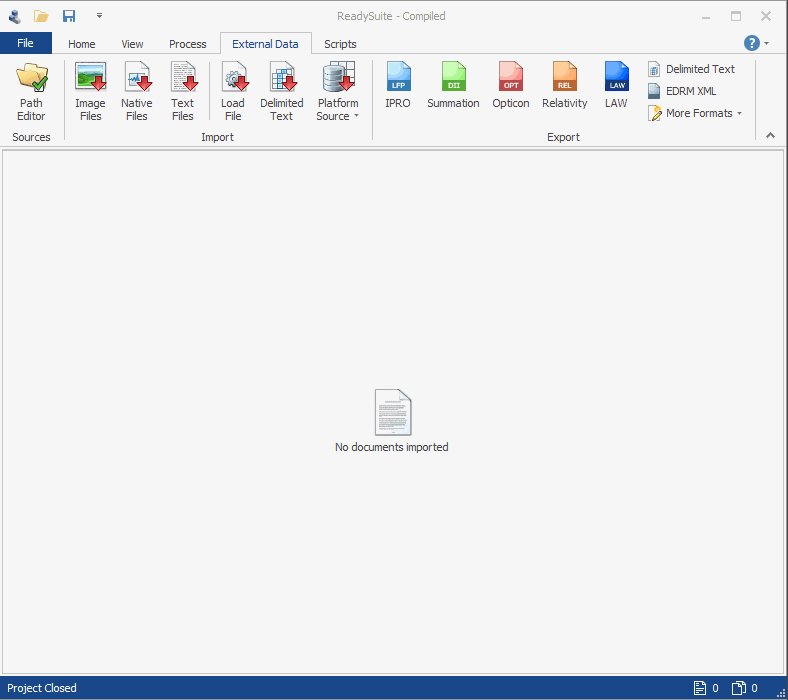Screen dimensions: 788x700
Task: Click the Native Files import icon
Action: point(136,91)
